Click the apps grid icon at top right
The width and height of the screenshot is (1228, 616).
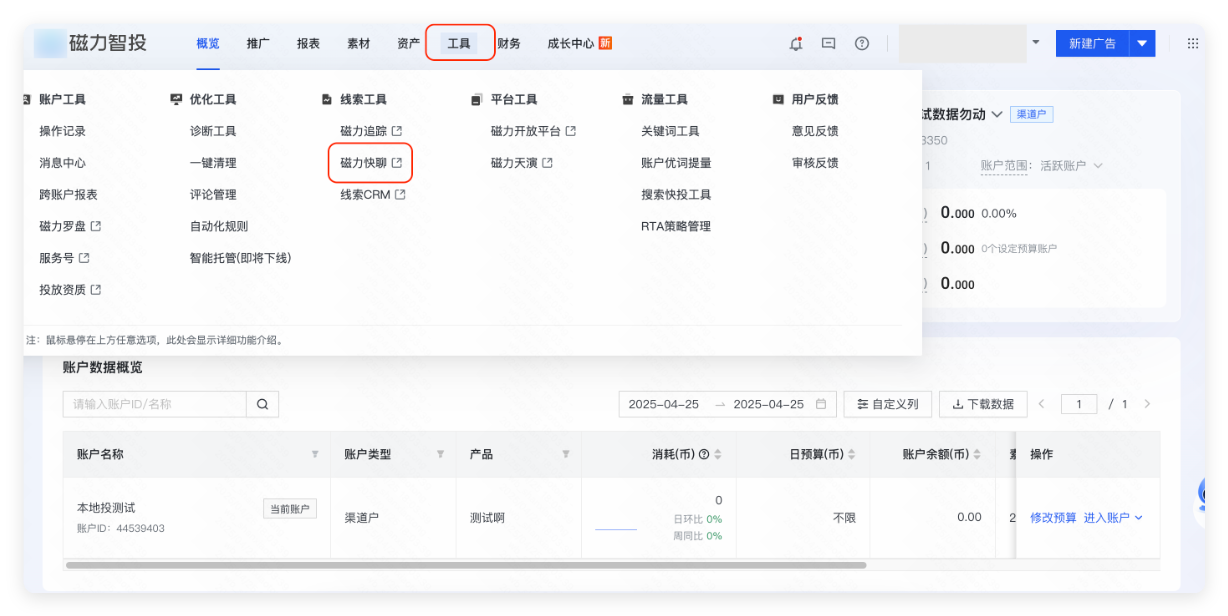coord(1191,43)
